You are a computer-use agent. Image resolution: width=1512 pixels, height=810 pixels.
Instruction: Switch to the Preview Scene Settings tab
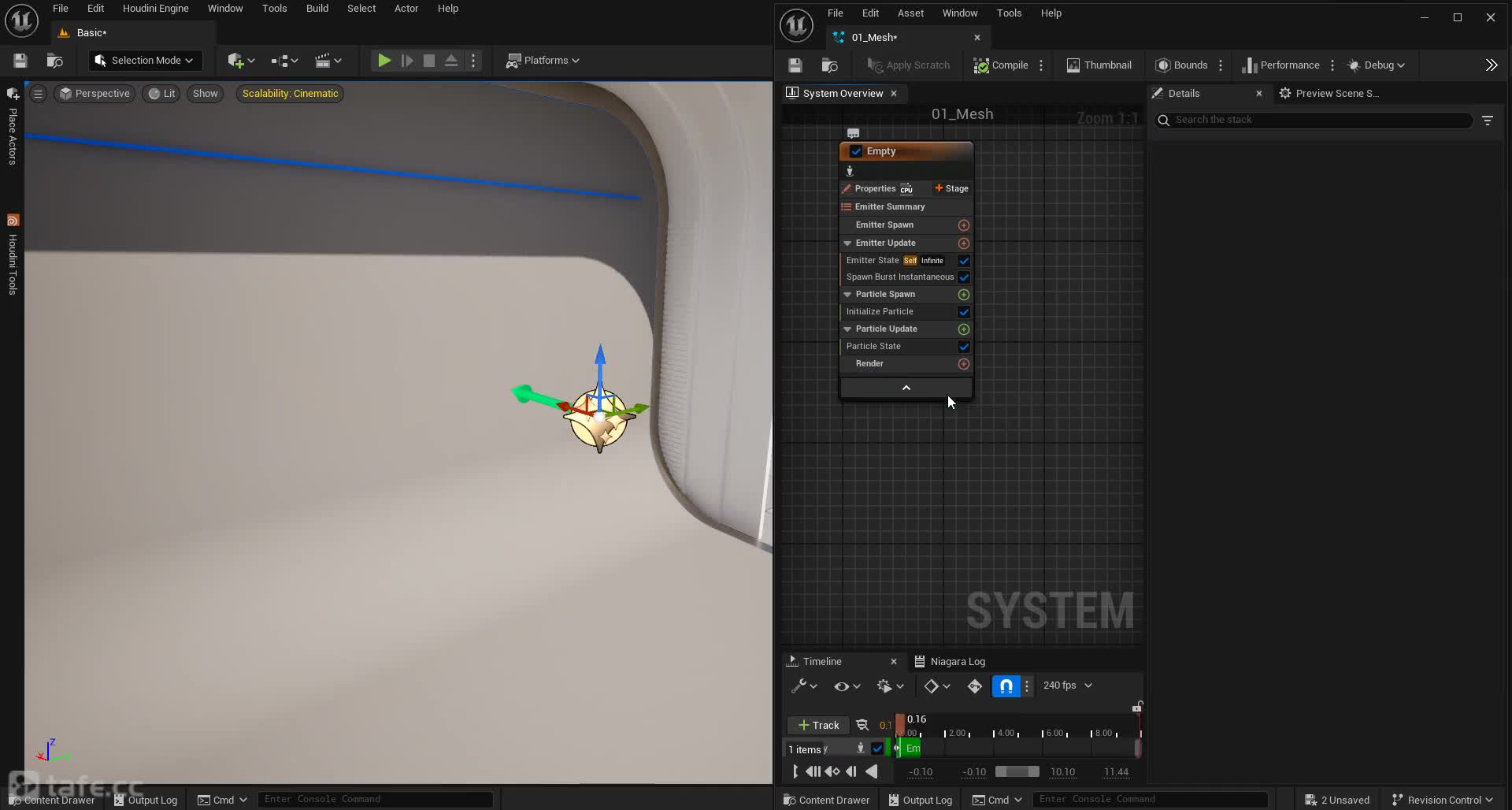[1329, 94]
